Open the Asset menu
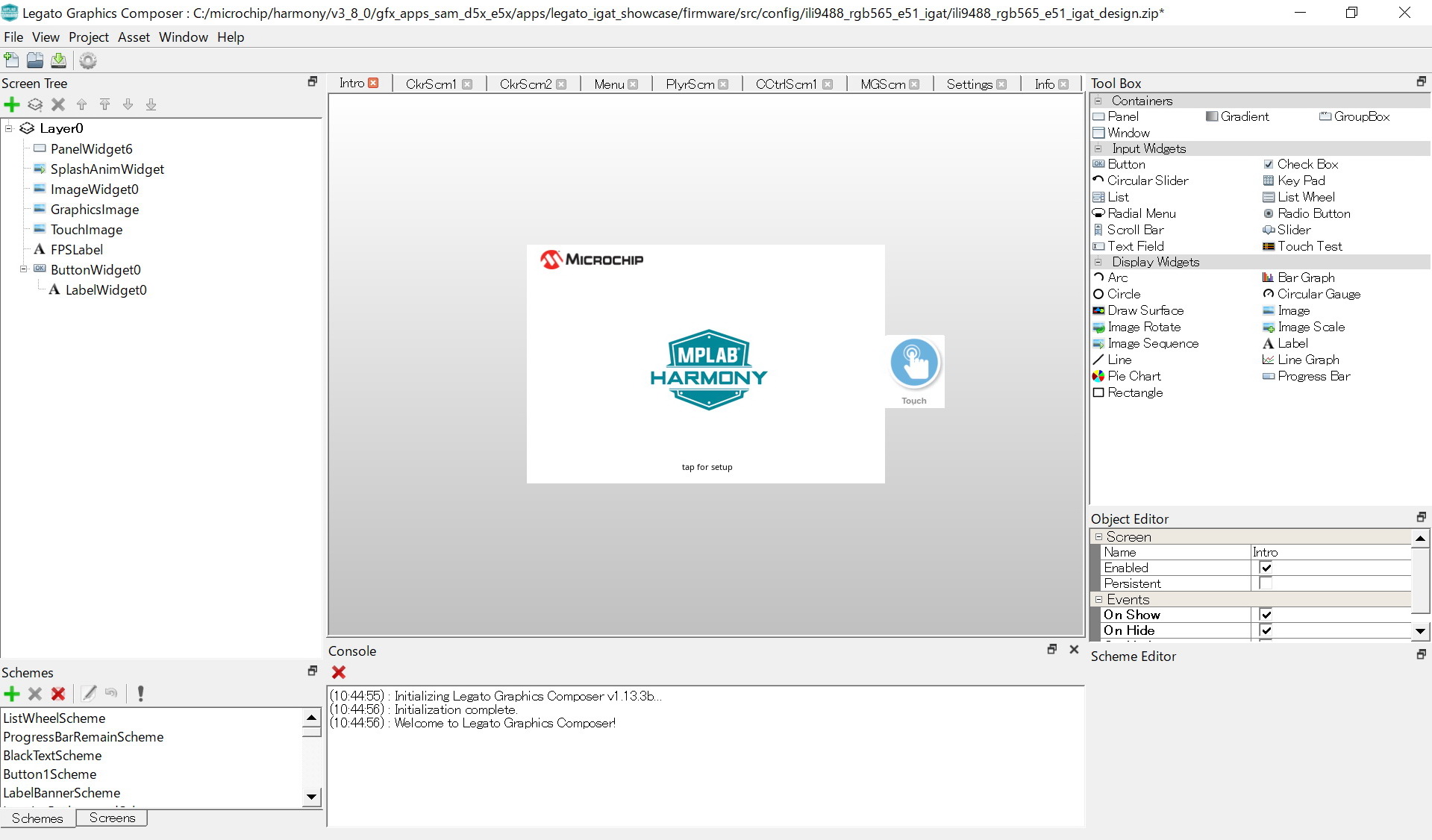The height and width of the screenshot is (840, 1432). tap(134, 37)
